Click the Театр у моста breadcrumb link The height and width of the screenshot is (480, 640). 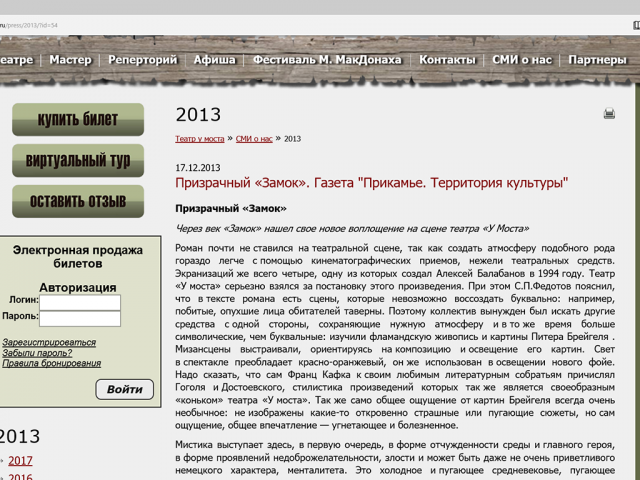(200, 139)
